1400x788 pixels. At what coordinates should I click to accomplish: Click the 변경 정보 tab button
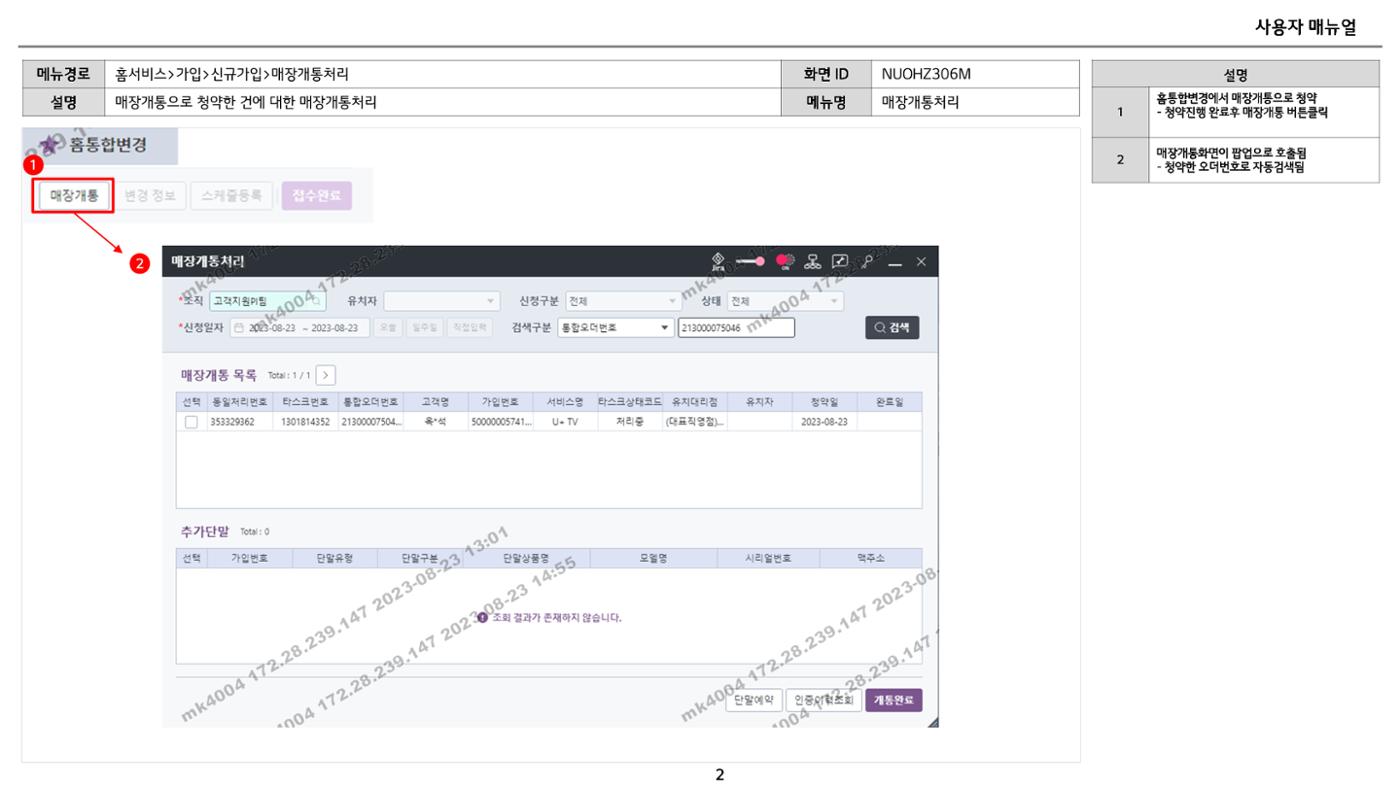pyautogui.click(x=150, y=196)
